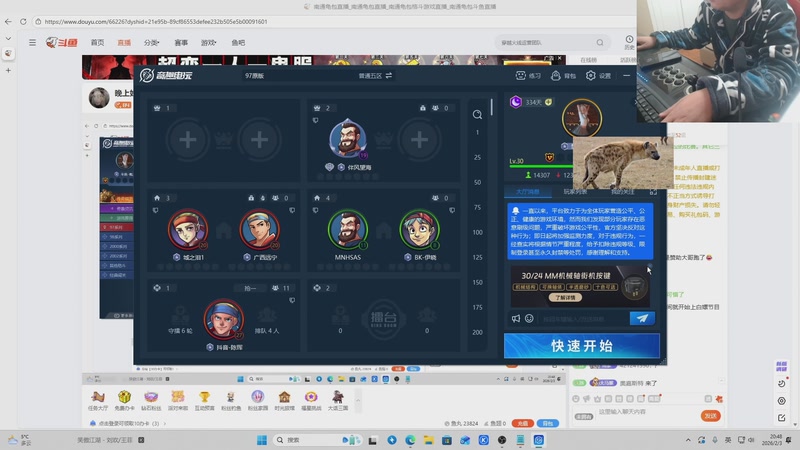800x450 pixels.
Task: Click the Douyu hamburger menu icon
Action: [x=32, y=43]
